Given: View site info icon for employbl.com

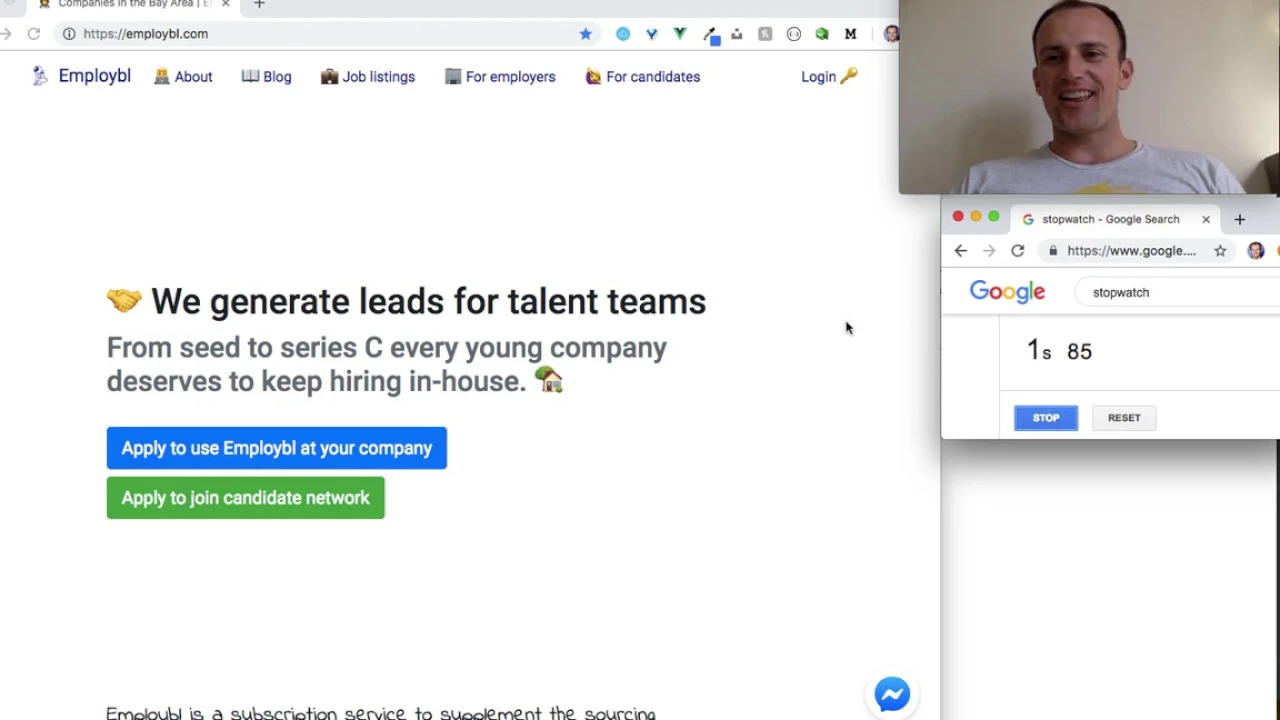Looking at the screenshot, I should [69, 34].
